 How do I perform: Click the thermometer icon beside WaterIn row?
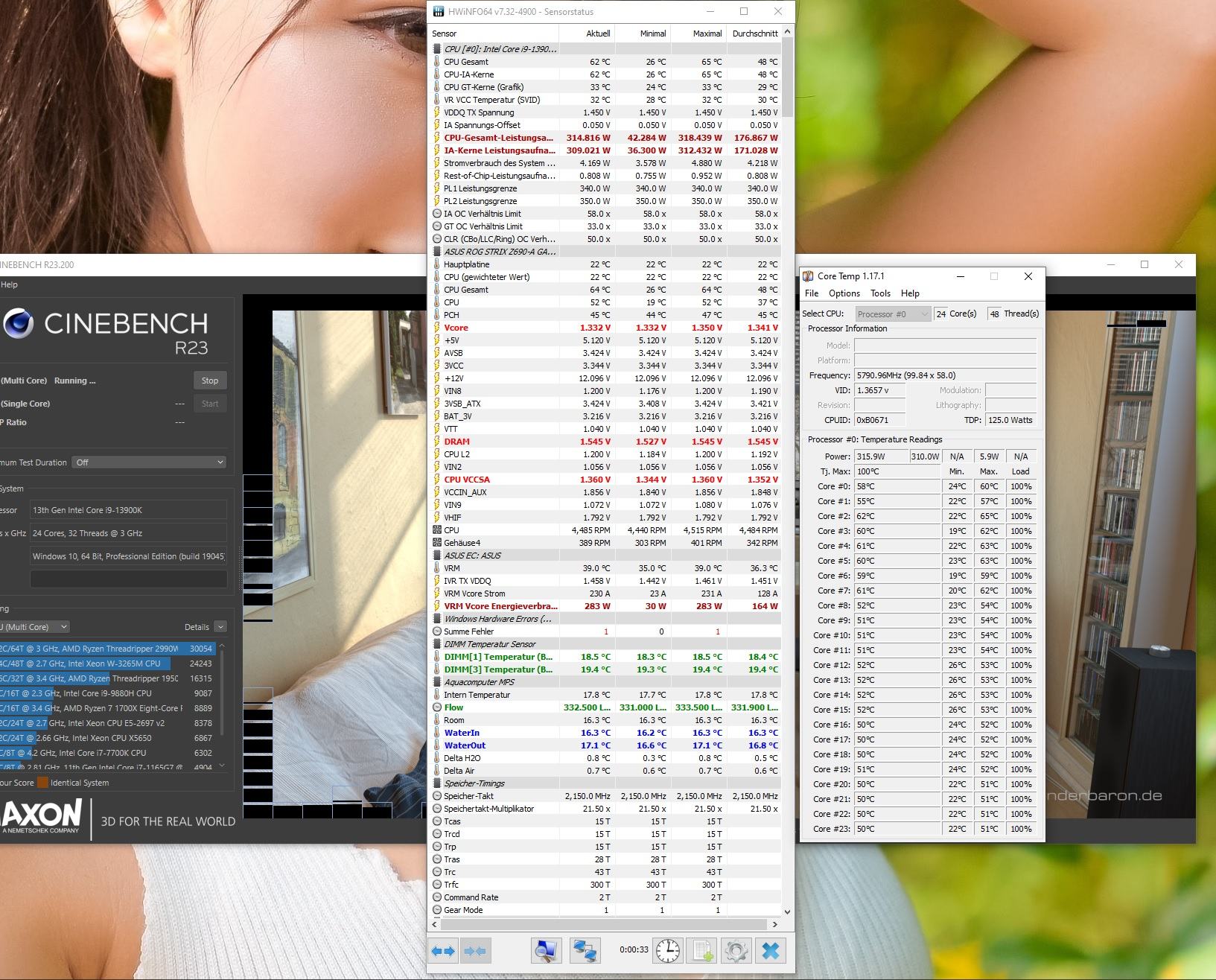[437, 733]
